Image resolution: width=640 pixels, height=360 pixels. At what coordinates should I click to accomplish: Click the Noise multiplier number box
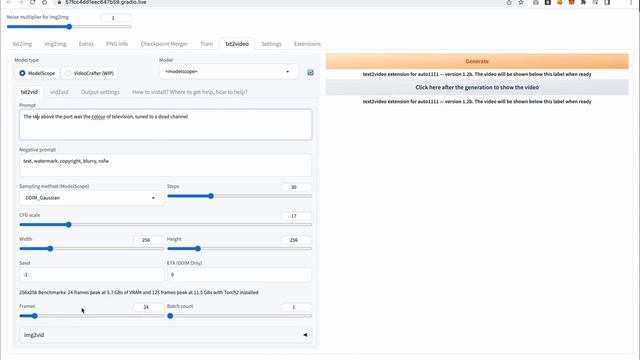pos(116,18)
